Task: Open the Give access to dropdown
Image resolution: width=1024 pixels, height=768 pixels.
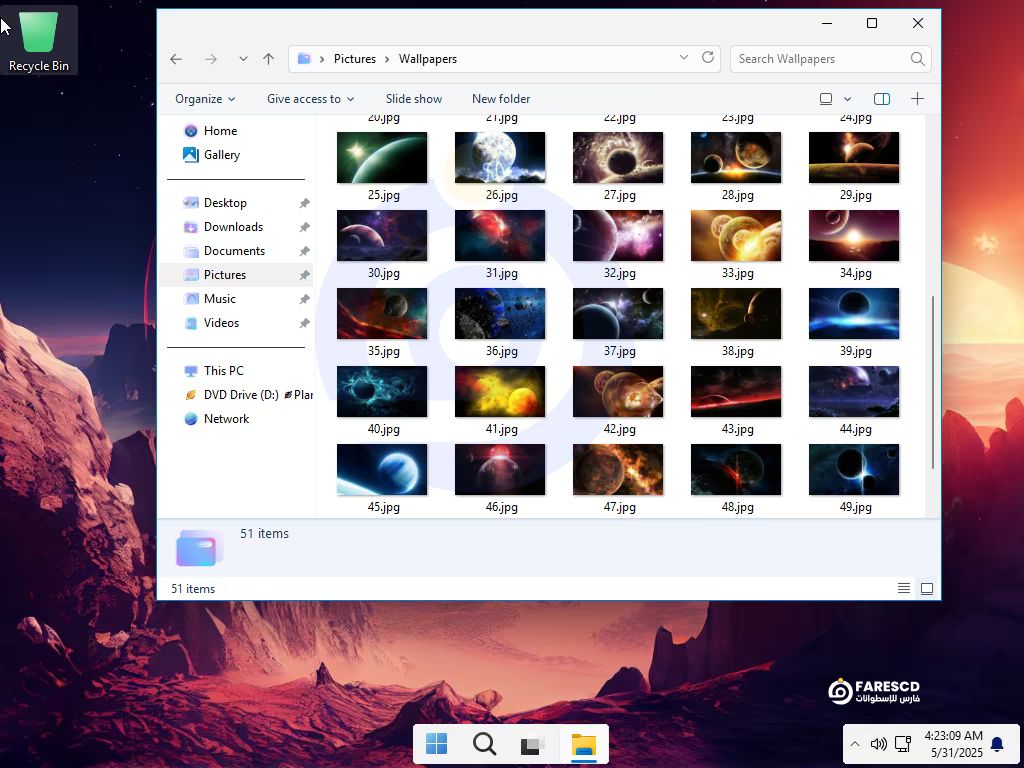Action: [310, 99]
